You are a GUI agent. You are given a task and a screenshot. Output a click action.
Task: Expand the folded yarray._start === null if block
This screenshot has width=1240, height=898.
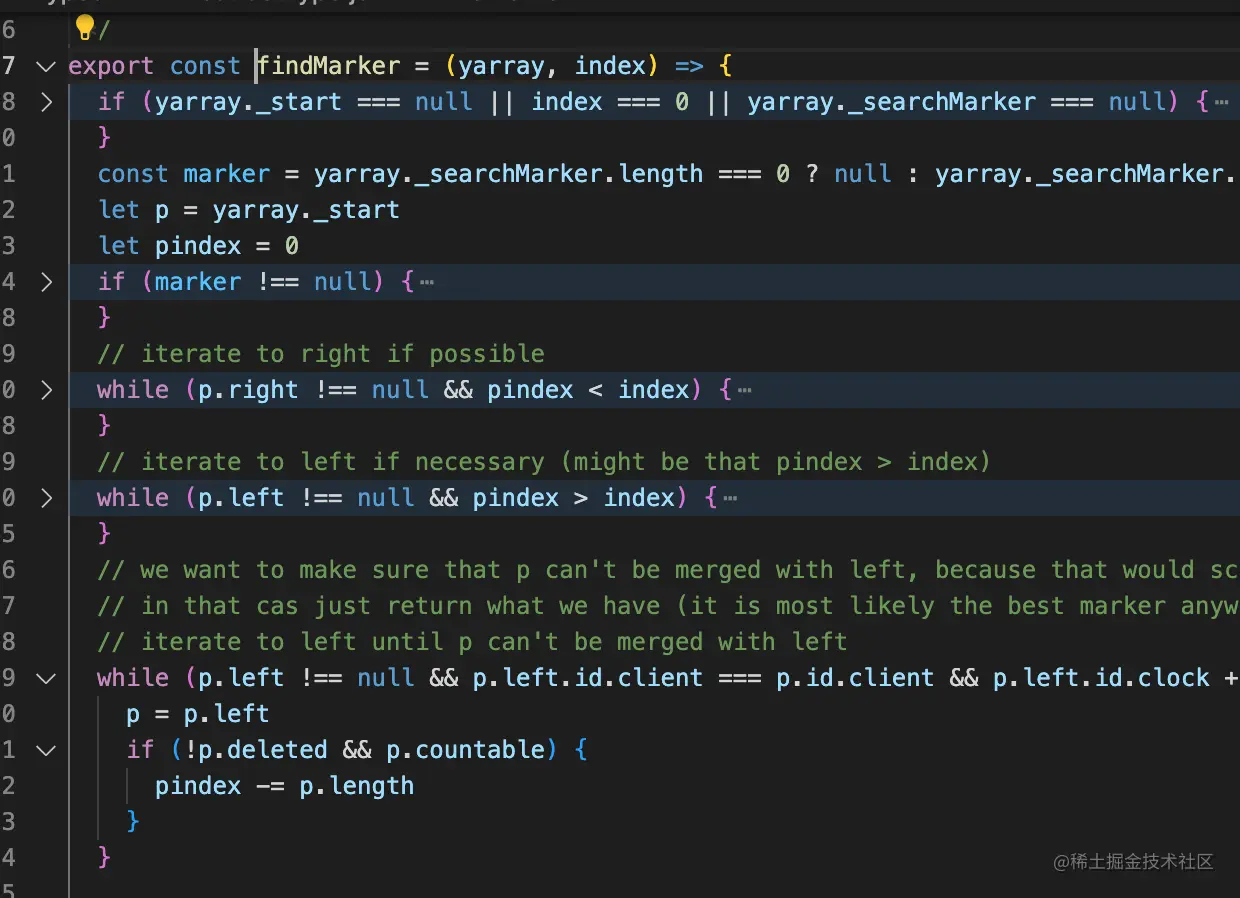coord(45,102)
